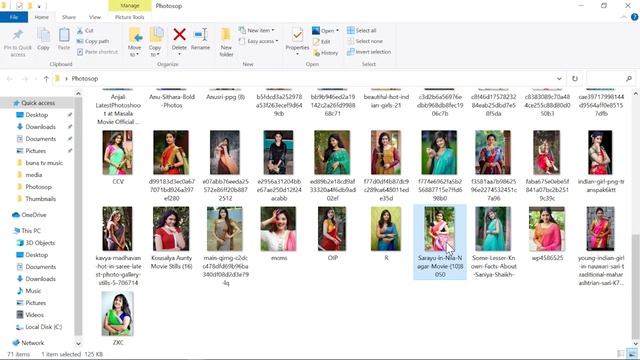Switch to details view button

[x=621, y=354]
